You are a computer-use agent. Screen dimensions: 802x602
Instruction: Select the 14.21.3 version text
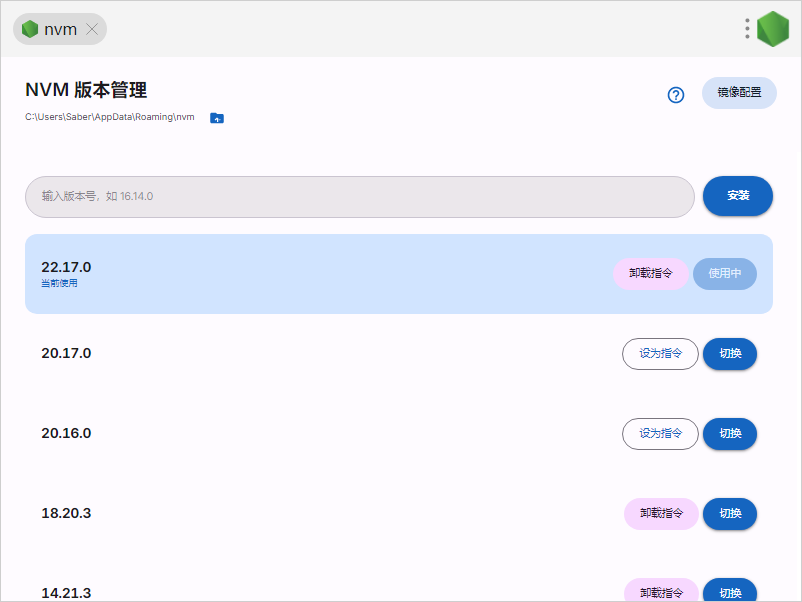point(66,593)
